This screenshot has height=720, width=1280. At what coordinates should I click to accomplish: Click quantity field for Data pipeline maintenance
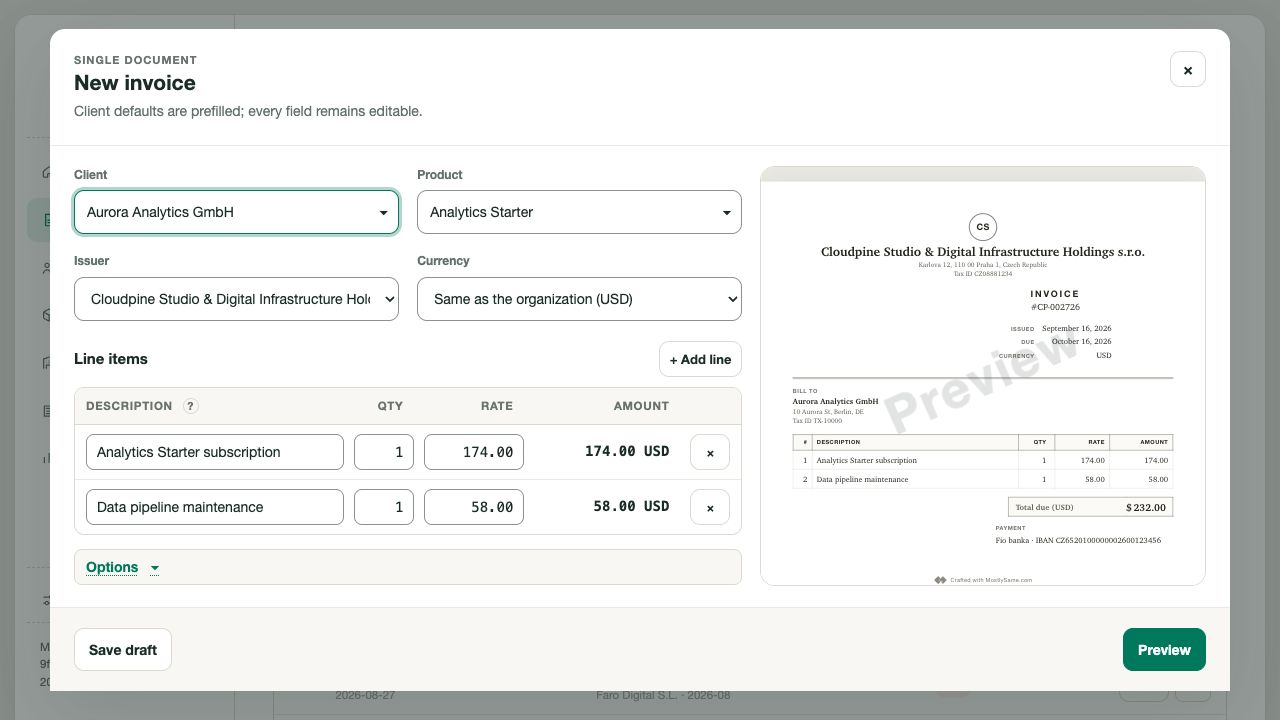(384, 507)
